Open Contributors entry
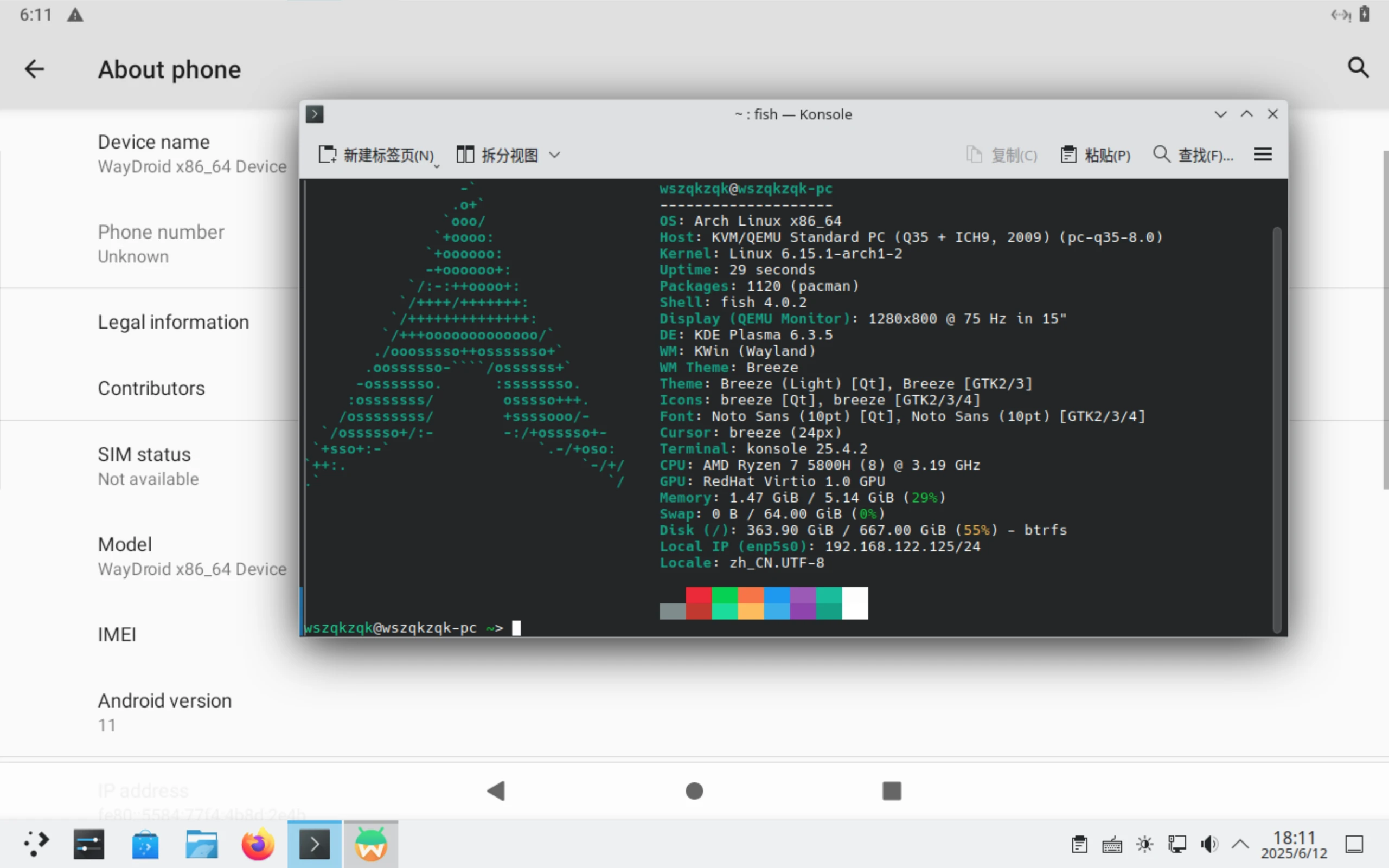Image resolution: width=1389 pixels, height=868 pixels. point(151,388)
